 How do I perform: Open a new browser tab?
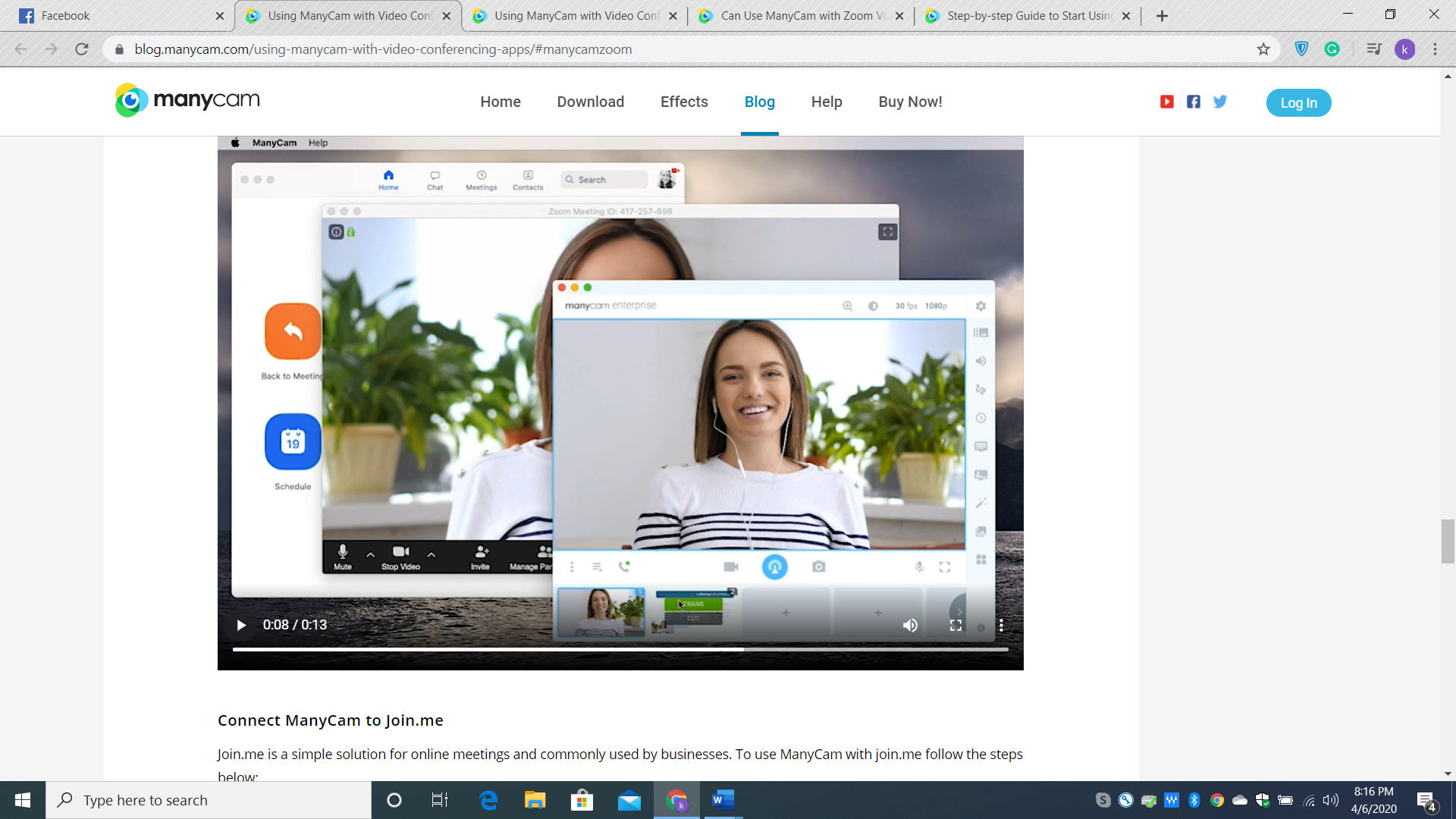pos(1162,16)
